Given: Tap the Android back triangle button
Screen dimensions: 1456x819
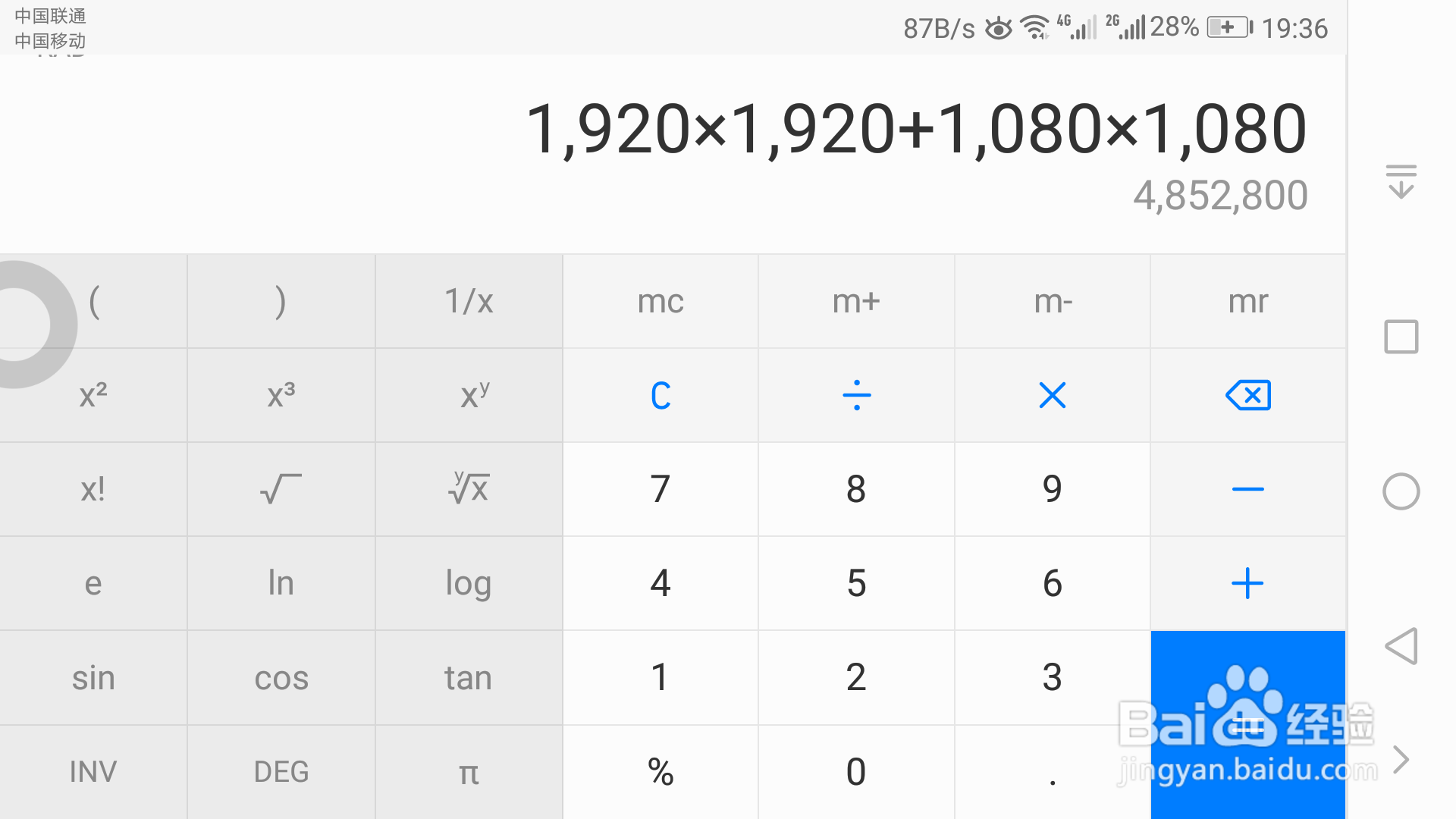Looking at the screenshot, I should [1401, 646].
